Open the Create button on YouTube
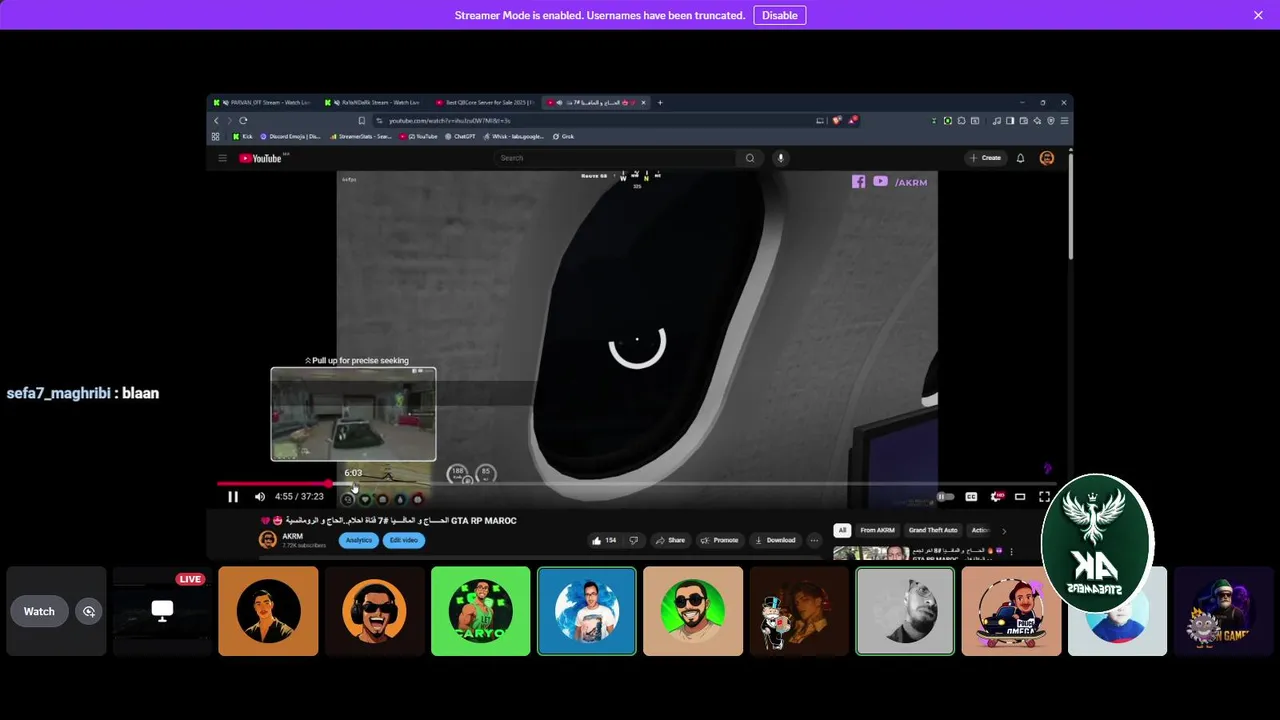This screenshot has width=1280, height=720. pos(985,158)
